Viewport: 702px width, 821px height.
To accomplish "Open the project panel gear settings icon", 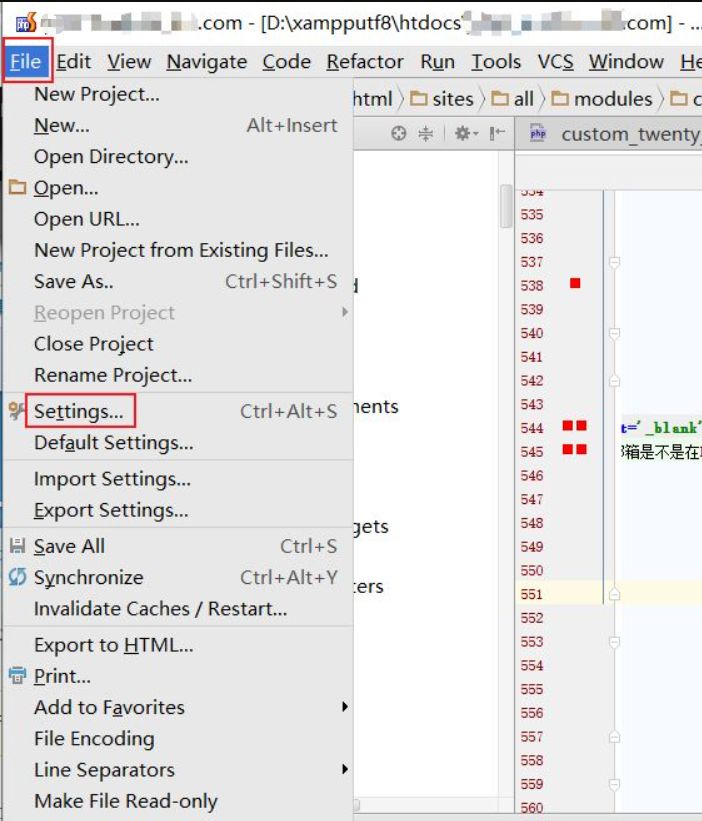I will (462, 134).
